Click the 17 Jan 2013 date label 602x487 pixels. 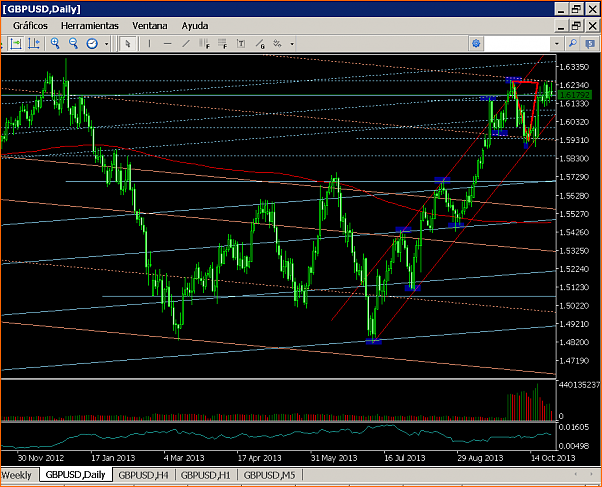pos(113,458)
